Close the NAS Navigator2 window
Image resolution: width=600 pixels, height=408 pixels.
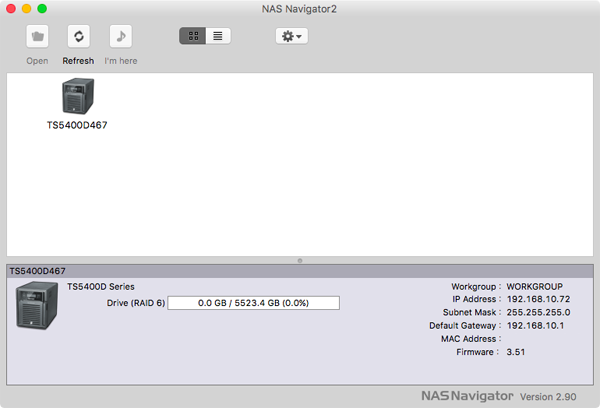coord(13,9)
